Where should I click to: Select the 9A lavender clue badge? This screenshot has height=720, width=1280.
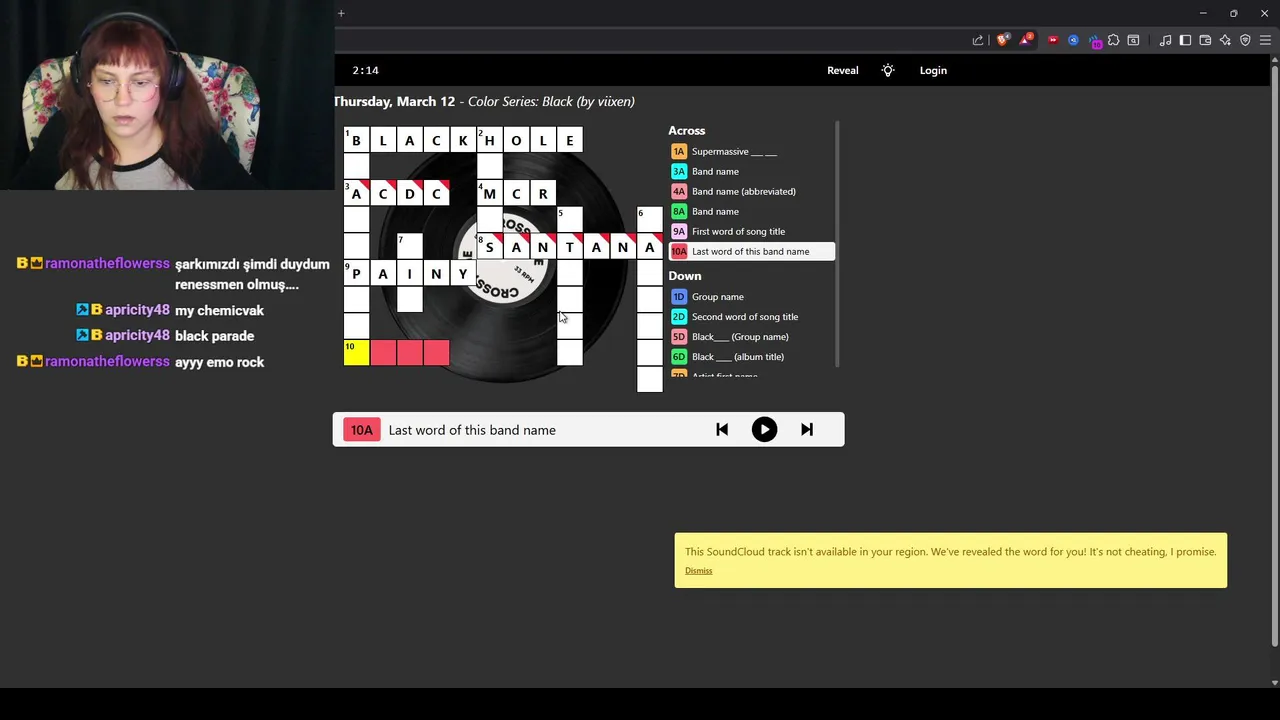click(x=679, y=231)
